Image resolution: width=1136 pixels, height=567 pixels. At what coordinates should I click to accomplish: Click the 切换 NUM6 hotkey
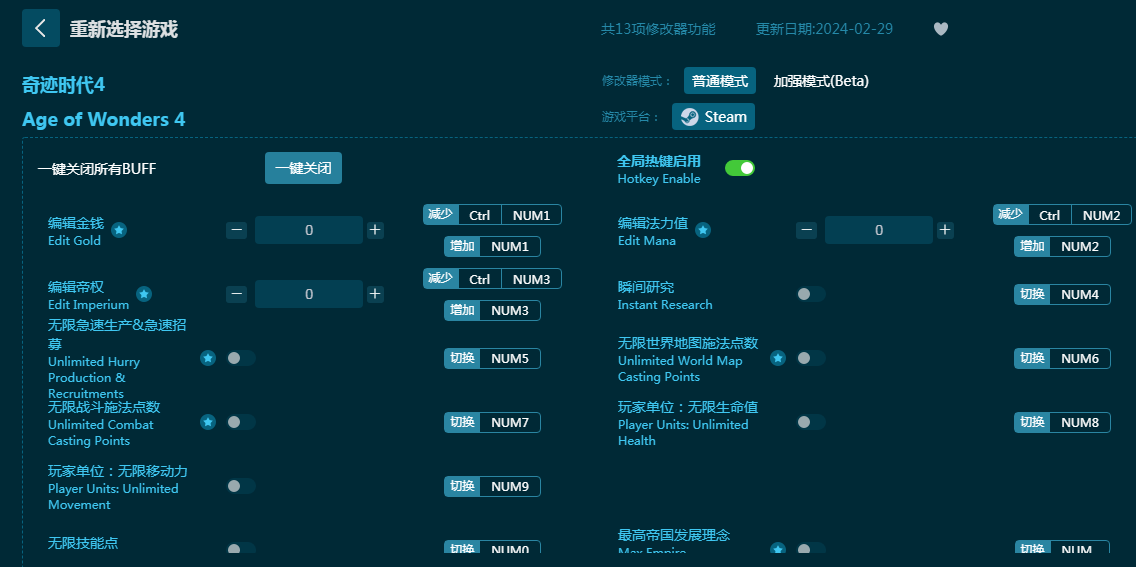pos(1062,358)
